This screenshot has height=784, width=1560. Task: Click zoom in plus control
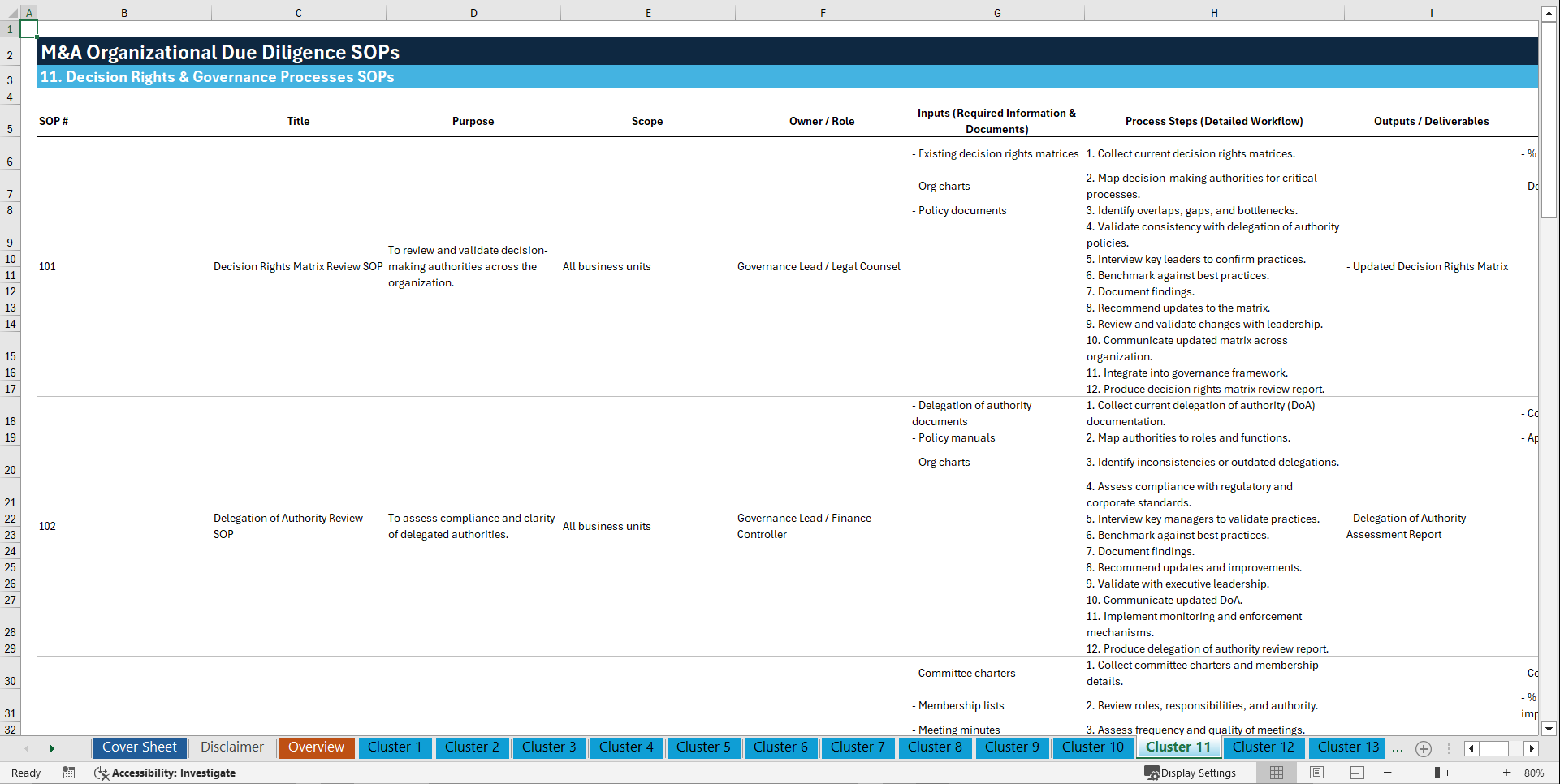(x=1506, y=773)
